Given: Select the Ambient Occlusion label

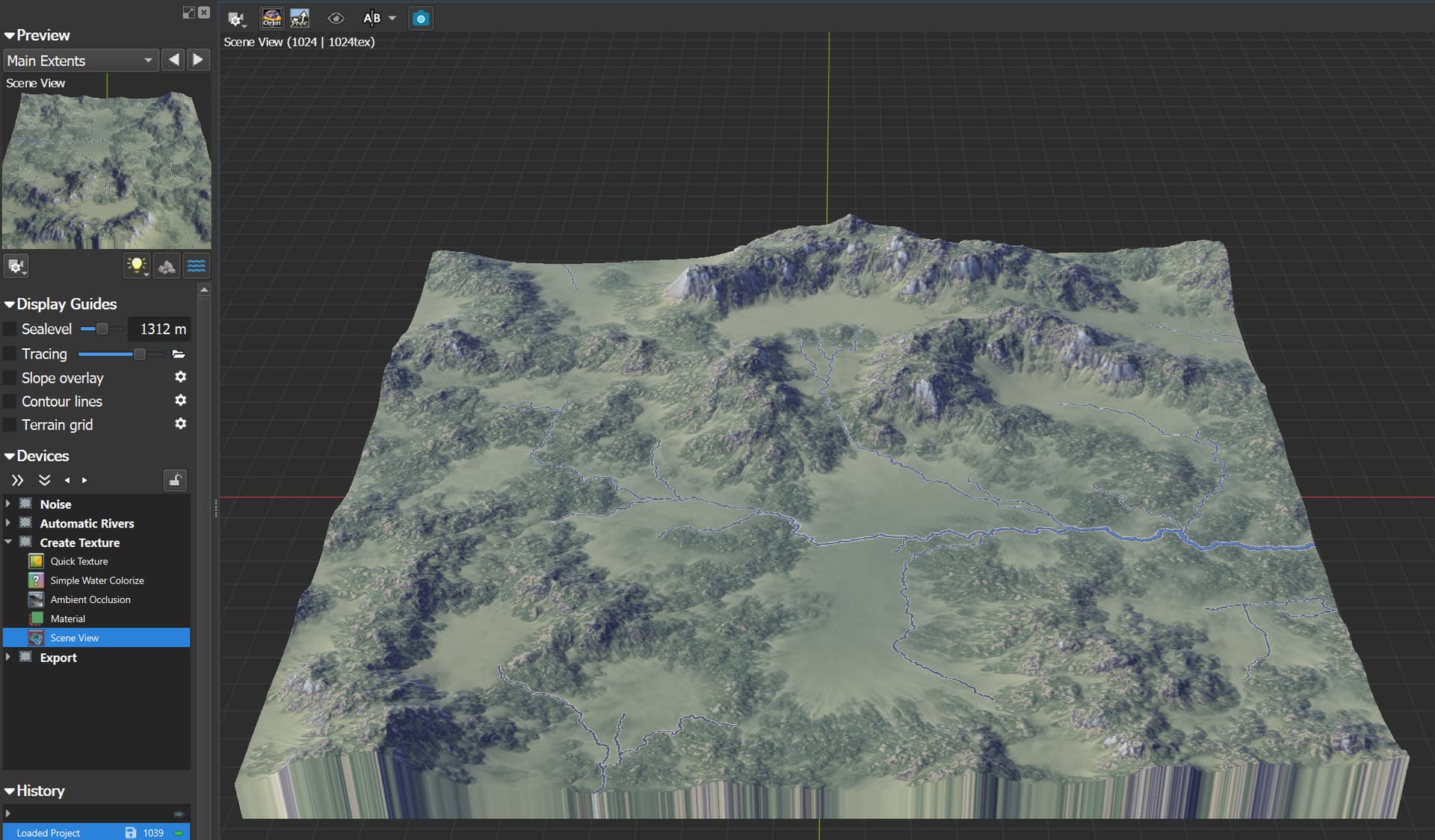Looking at the screenshot, I should [90, 599].
